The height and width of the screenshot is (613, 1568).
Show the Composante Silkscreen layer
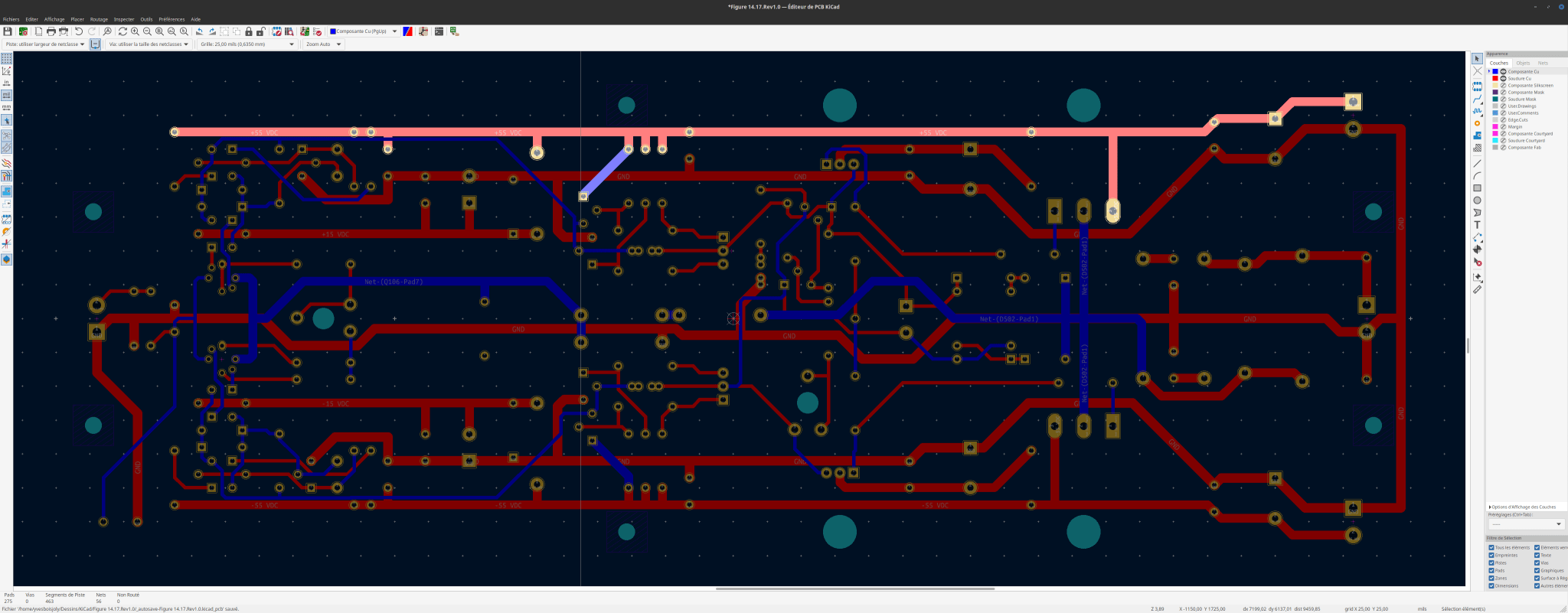[x=1503, y=85]
